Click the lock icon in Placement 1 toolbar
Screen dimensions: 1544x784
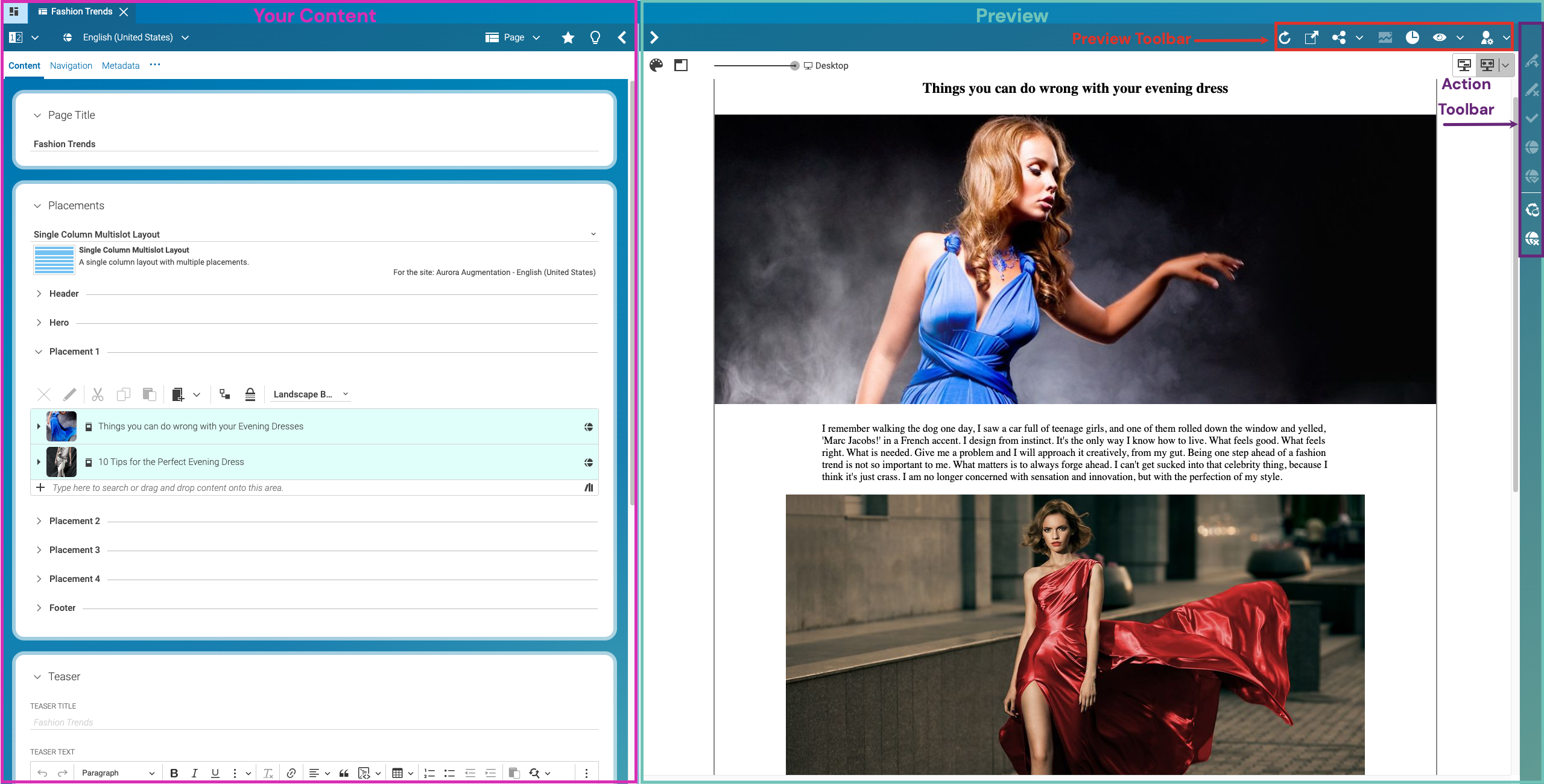(x=250, y=394)
